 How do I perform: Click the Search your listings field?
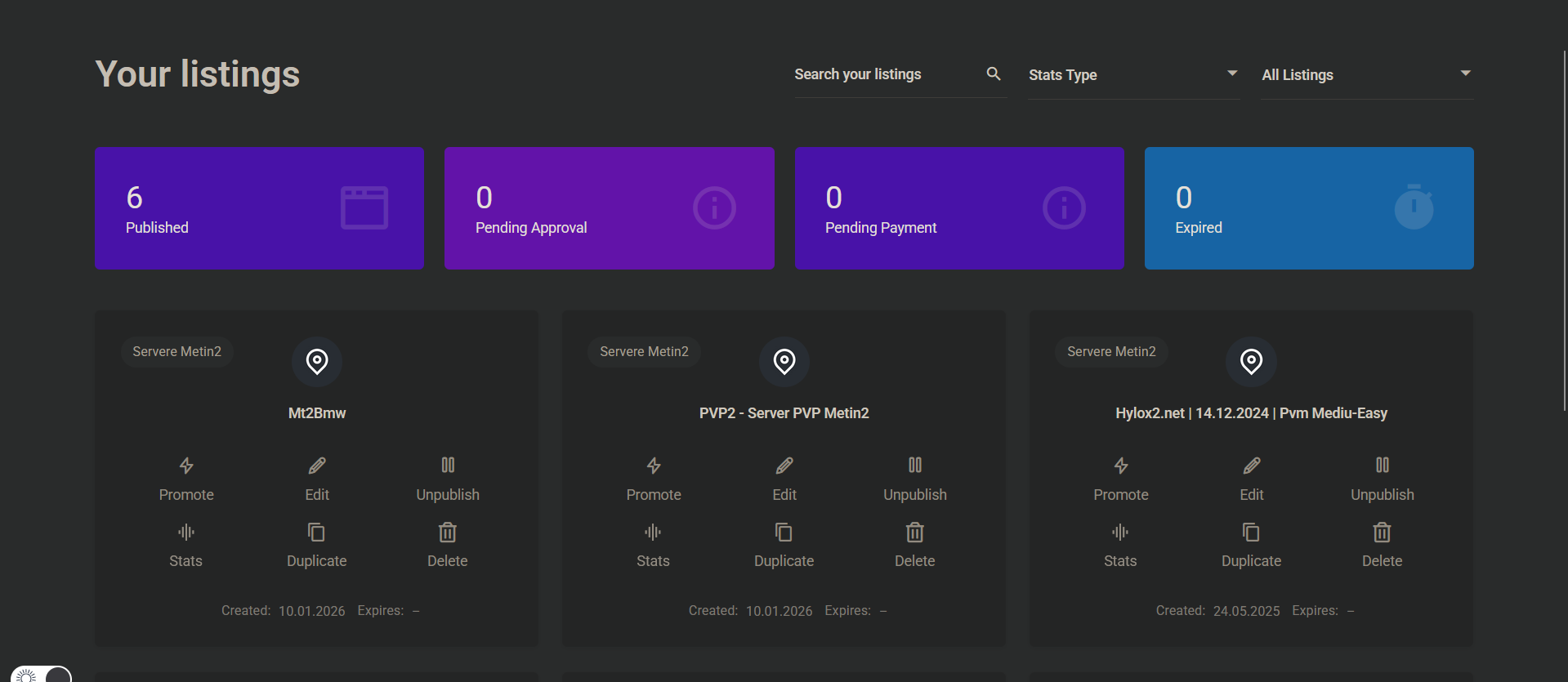click(886, 75)
